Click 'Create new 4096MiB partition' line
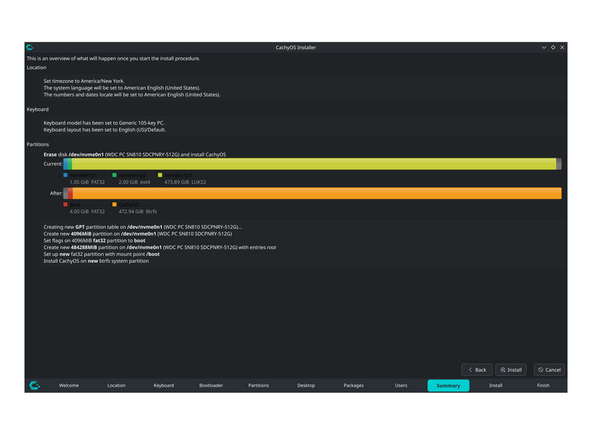This screenshot has width=592, height=444. [x=138, y=234]
